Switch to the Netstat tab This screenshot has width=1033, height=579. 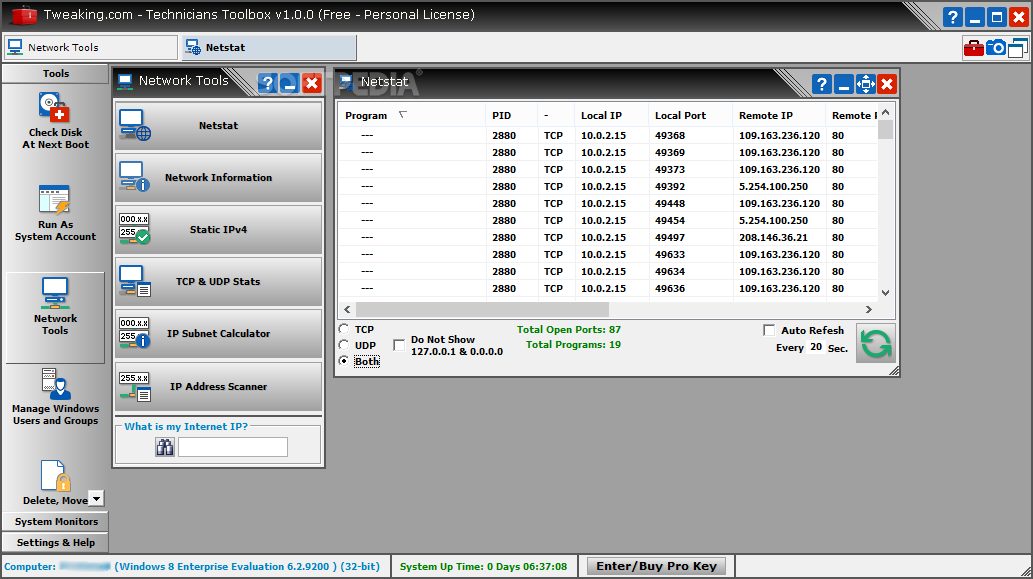[269, 47]
